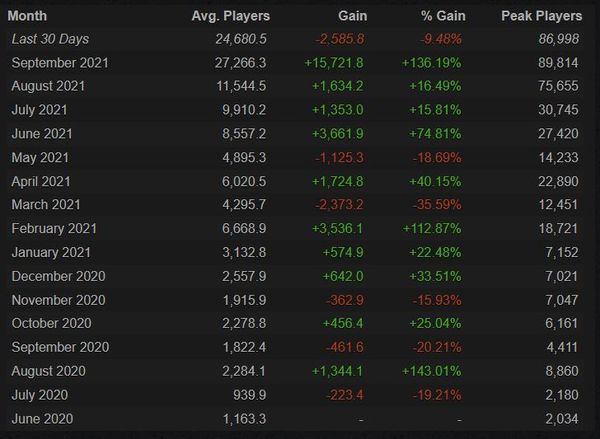The width and height of the screenshot is (600, 439).
Task: Click the +136.19% gain value
Action: pyautogui.click(x=432, y=63)
